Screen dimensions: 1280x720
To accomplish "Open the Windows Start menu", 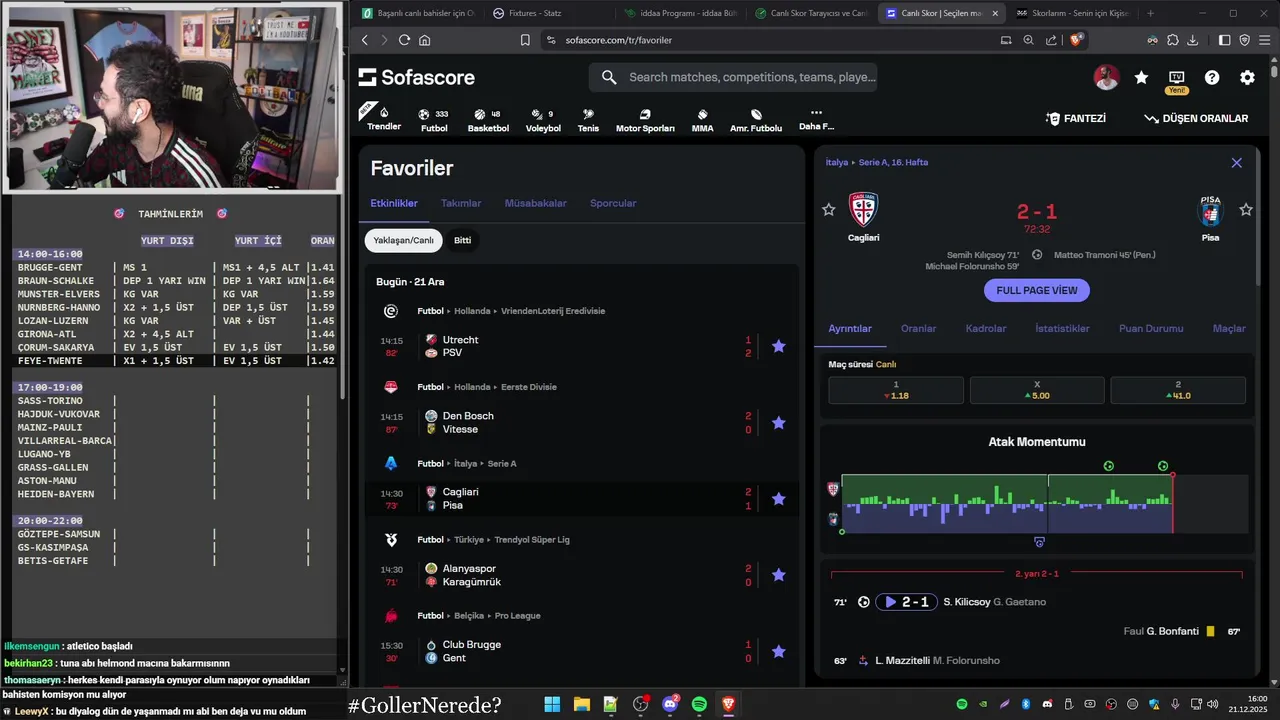I will tap(552, 705).
